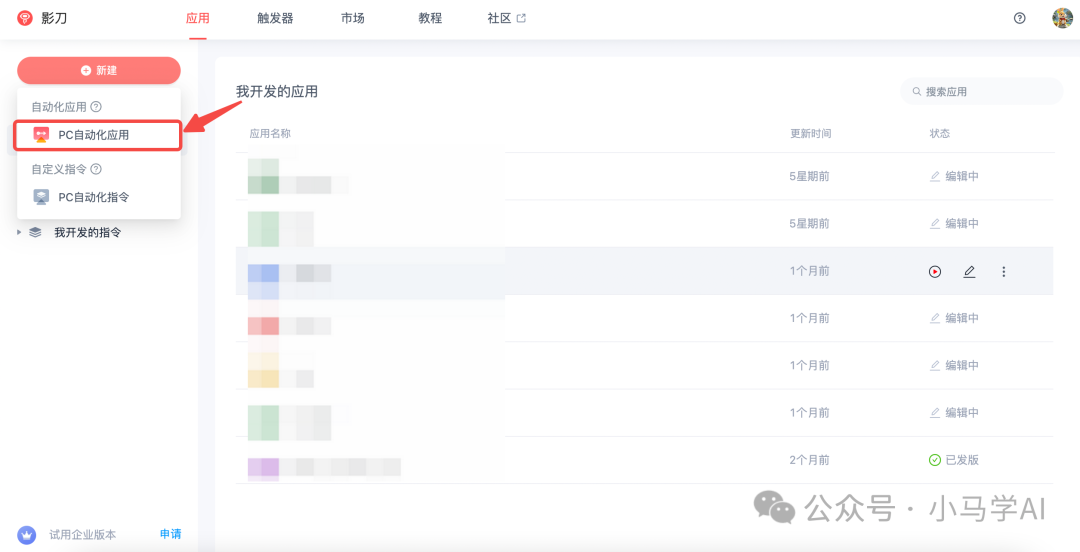Open the 市场 tab
This screenshot has height=552, width=1080.
pyautogui.click(x=352, y=18)
